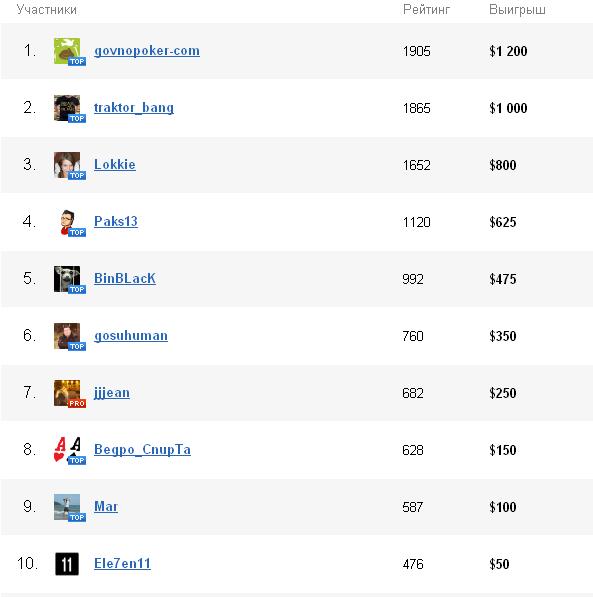Open govnopoker-com profile link
Viewport: 593px width, 597px height.
147,51
